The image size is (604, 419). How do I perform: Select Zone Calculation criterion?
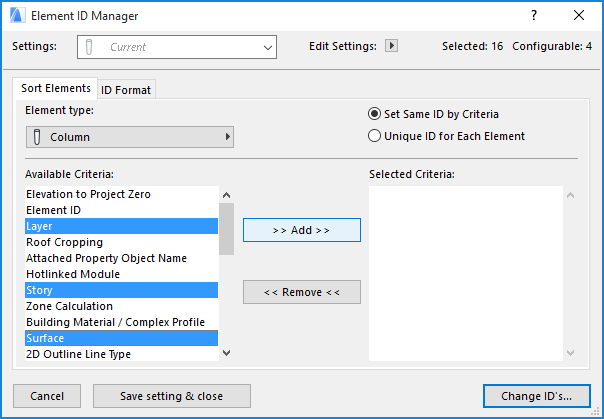coord(69,306)
